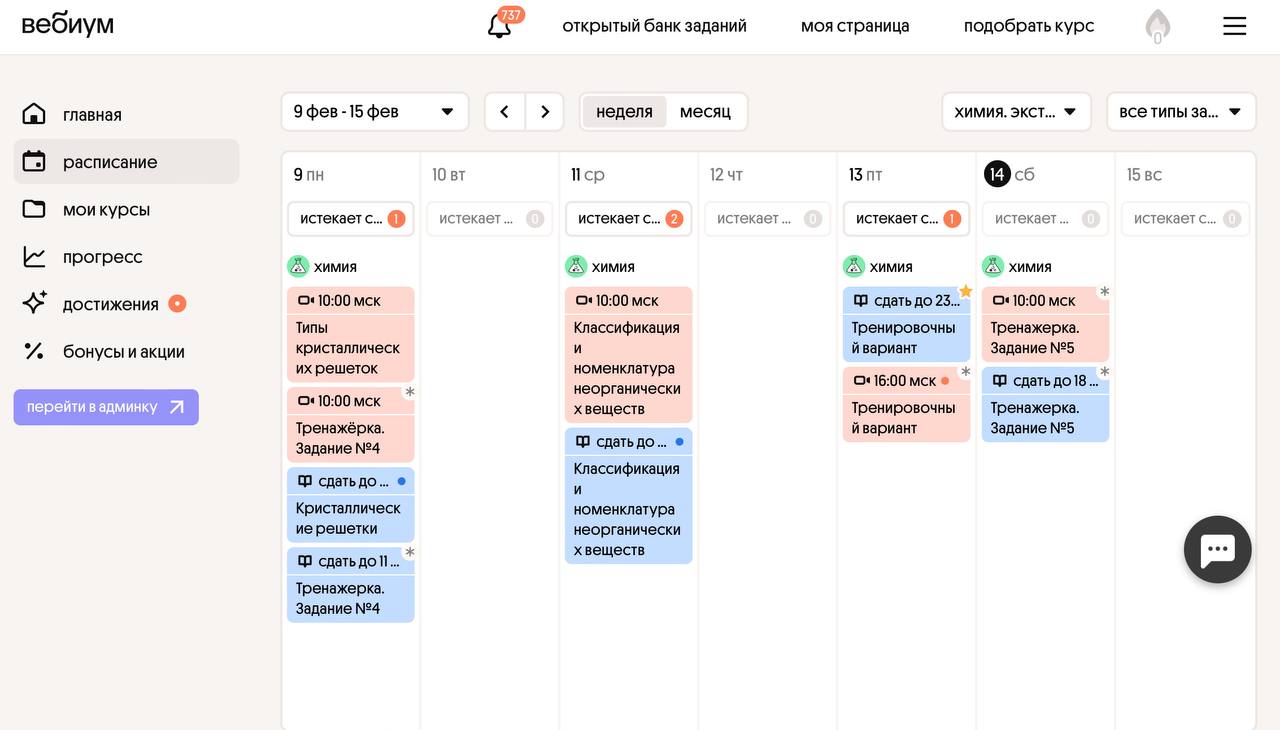Open the все типы заданий dropdown

point(1180,112)
